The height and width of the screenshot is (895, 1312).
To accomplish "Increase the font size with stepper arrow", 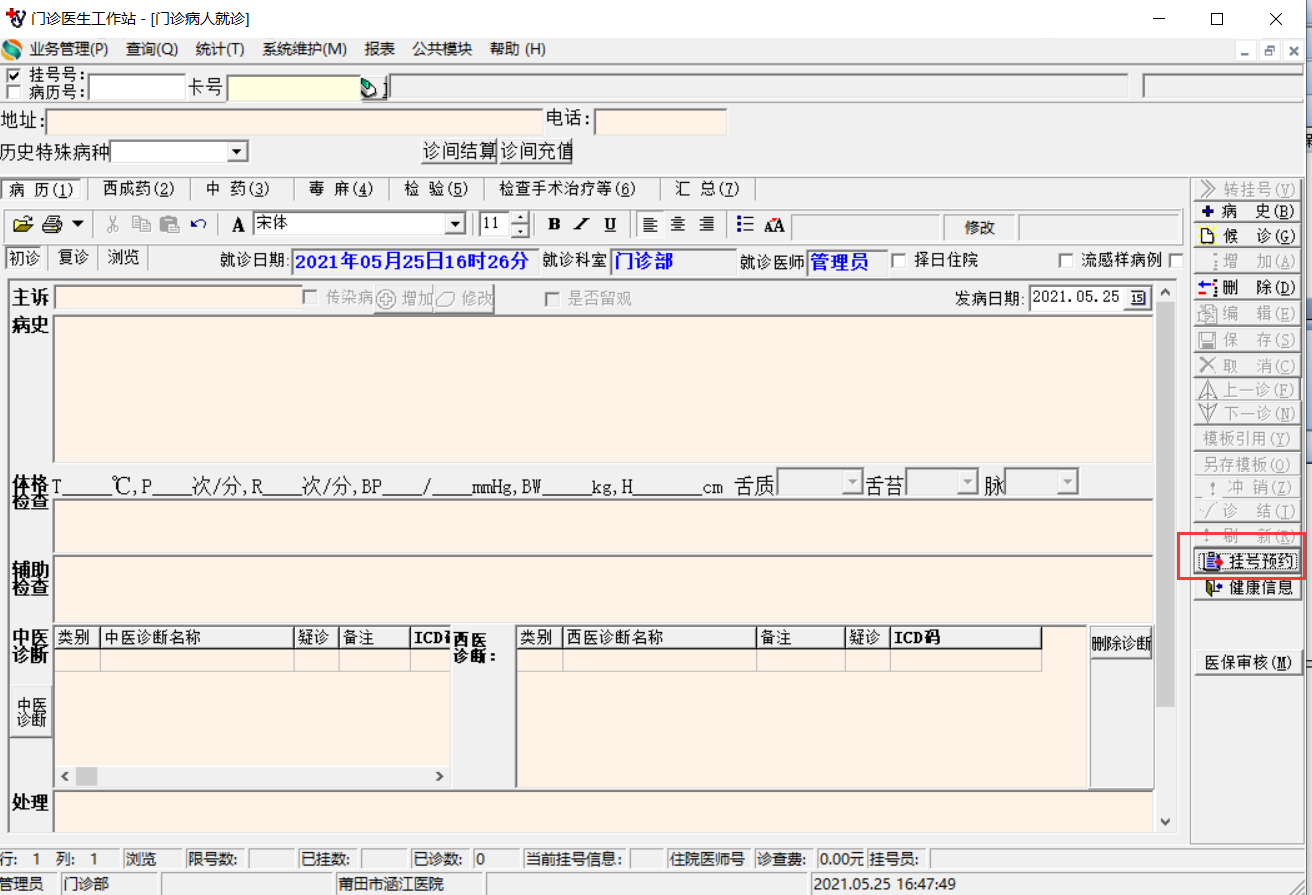I will coord(520,218).
